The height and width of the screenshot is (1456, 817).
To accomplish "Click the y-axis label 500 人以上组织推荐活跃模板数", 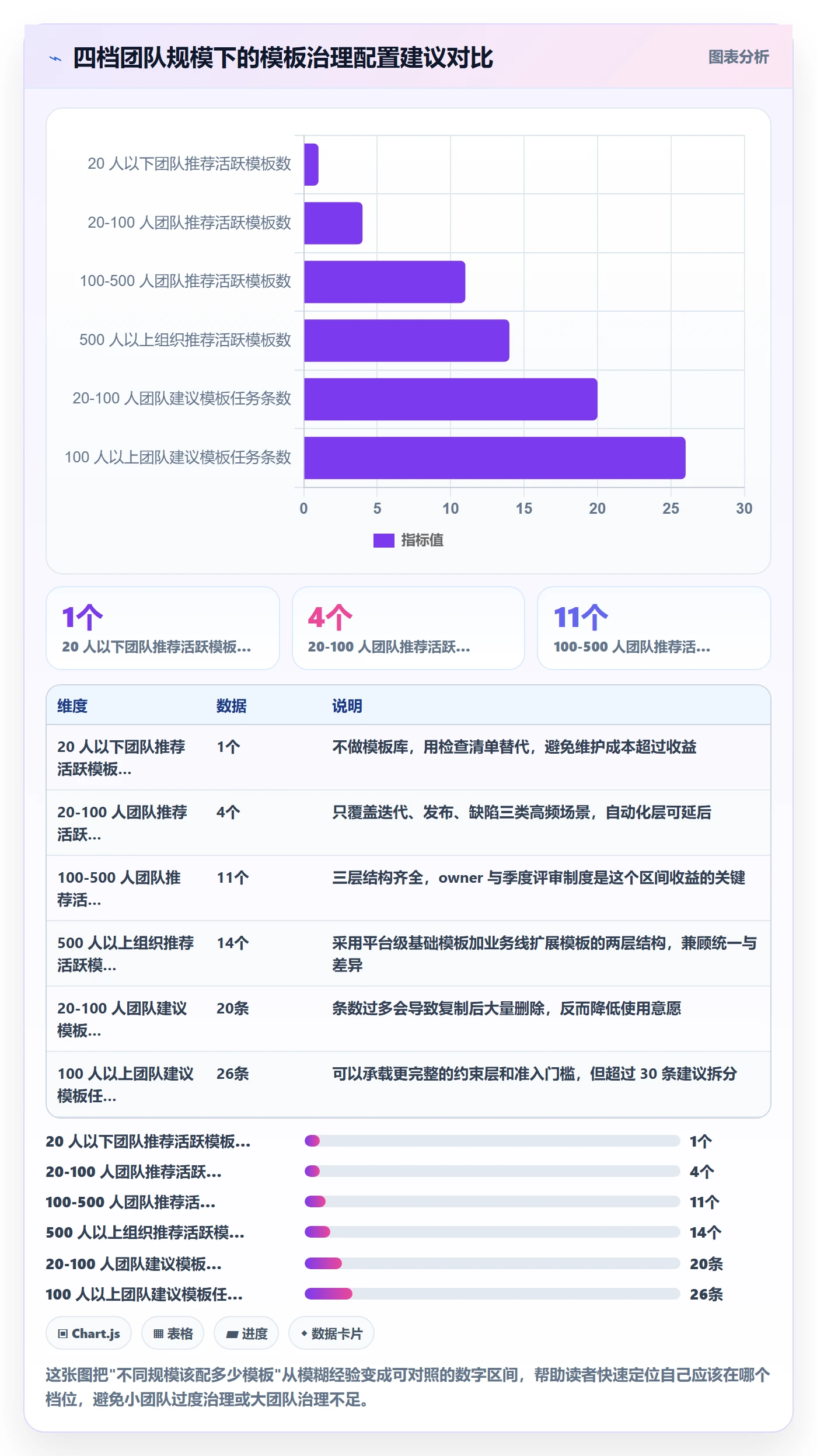I will coord(185,340).
